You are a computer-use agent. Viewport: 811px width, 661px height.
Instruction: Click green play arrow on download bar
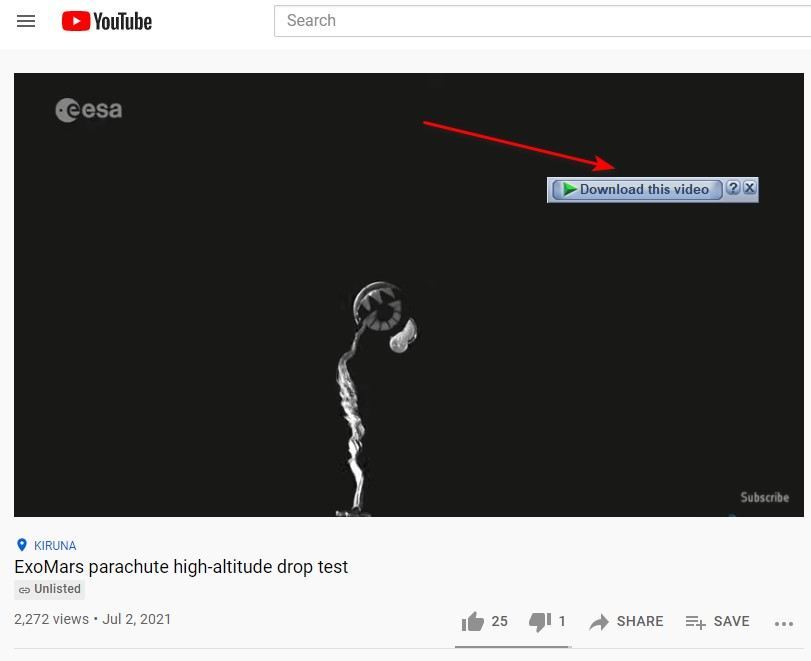coord(569,189)
